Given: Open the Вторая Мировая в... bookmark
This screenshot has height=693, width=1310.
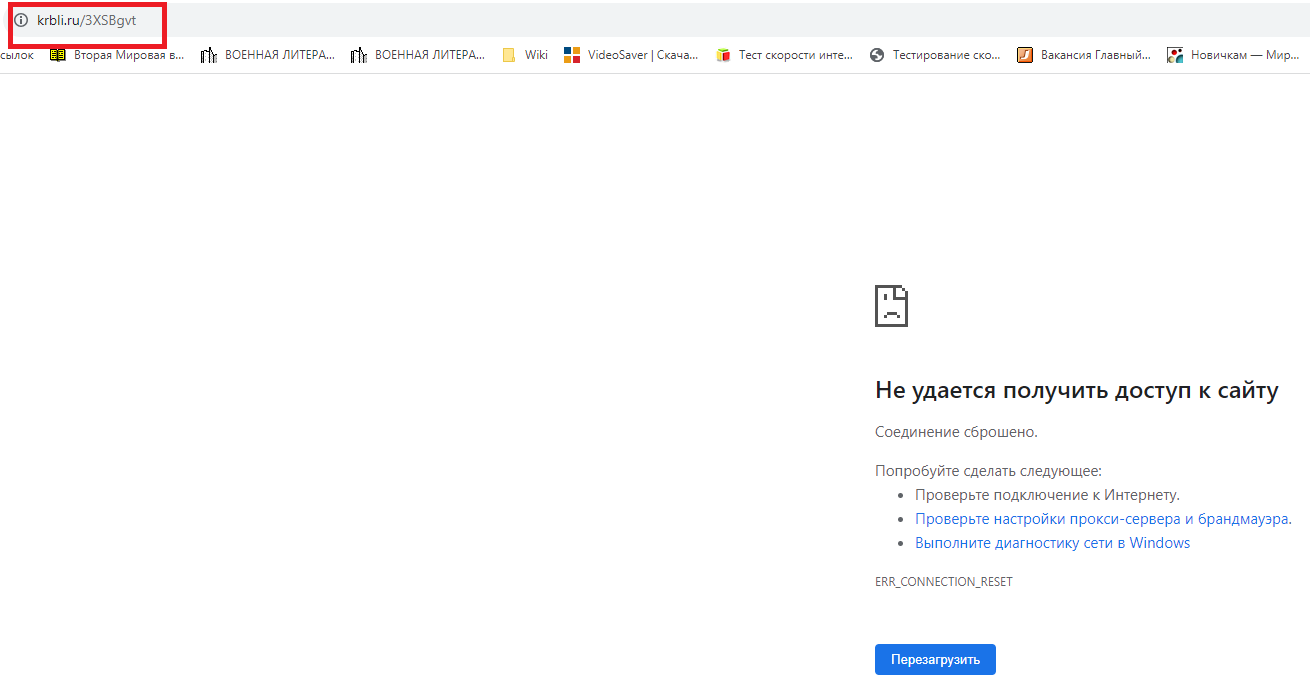Looking at the screenshot, I should point(117,55).
